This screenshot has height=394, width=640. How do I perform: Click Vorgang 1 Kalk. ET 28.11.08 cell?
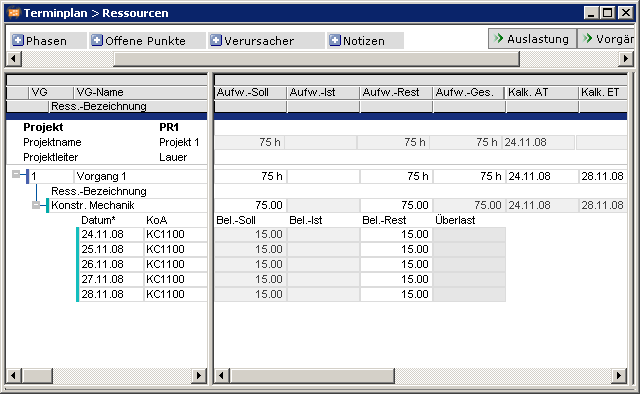click(603, 176)
